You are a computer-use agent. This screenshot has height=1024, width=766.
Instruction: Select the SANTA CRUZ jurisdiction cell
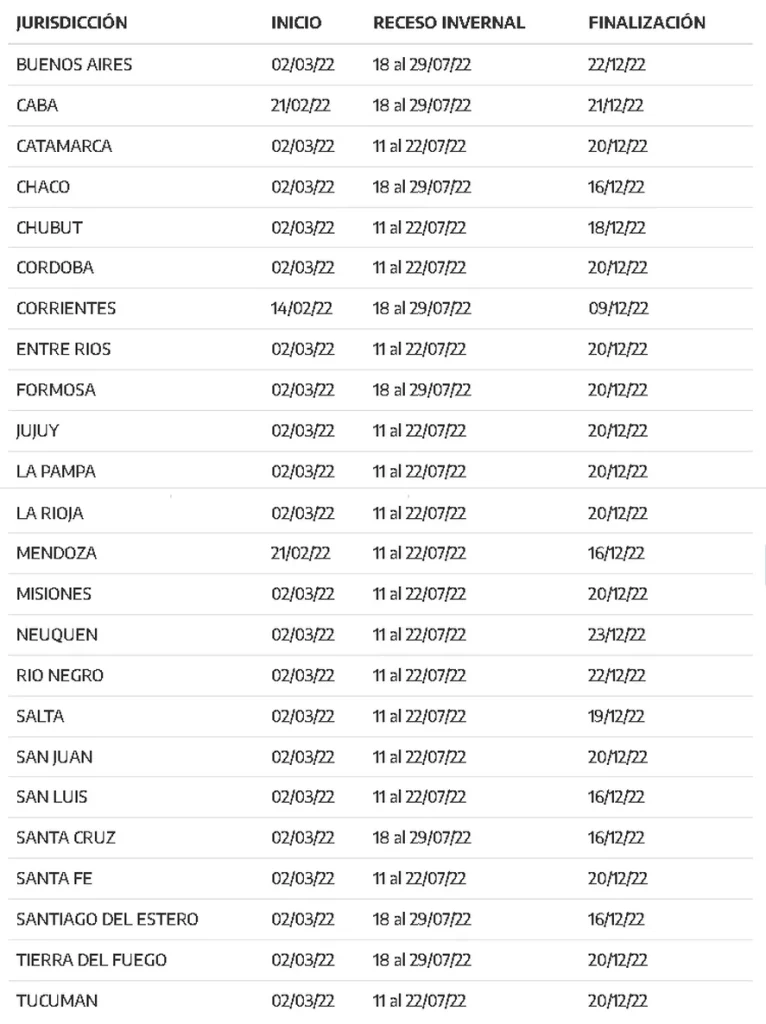(x=66, y=838)
